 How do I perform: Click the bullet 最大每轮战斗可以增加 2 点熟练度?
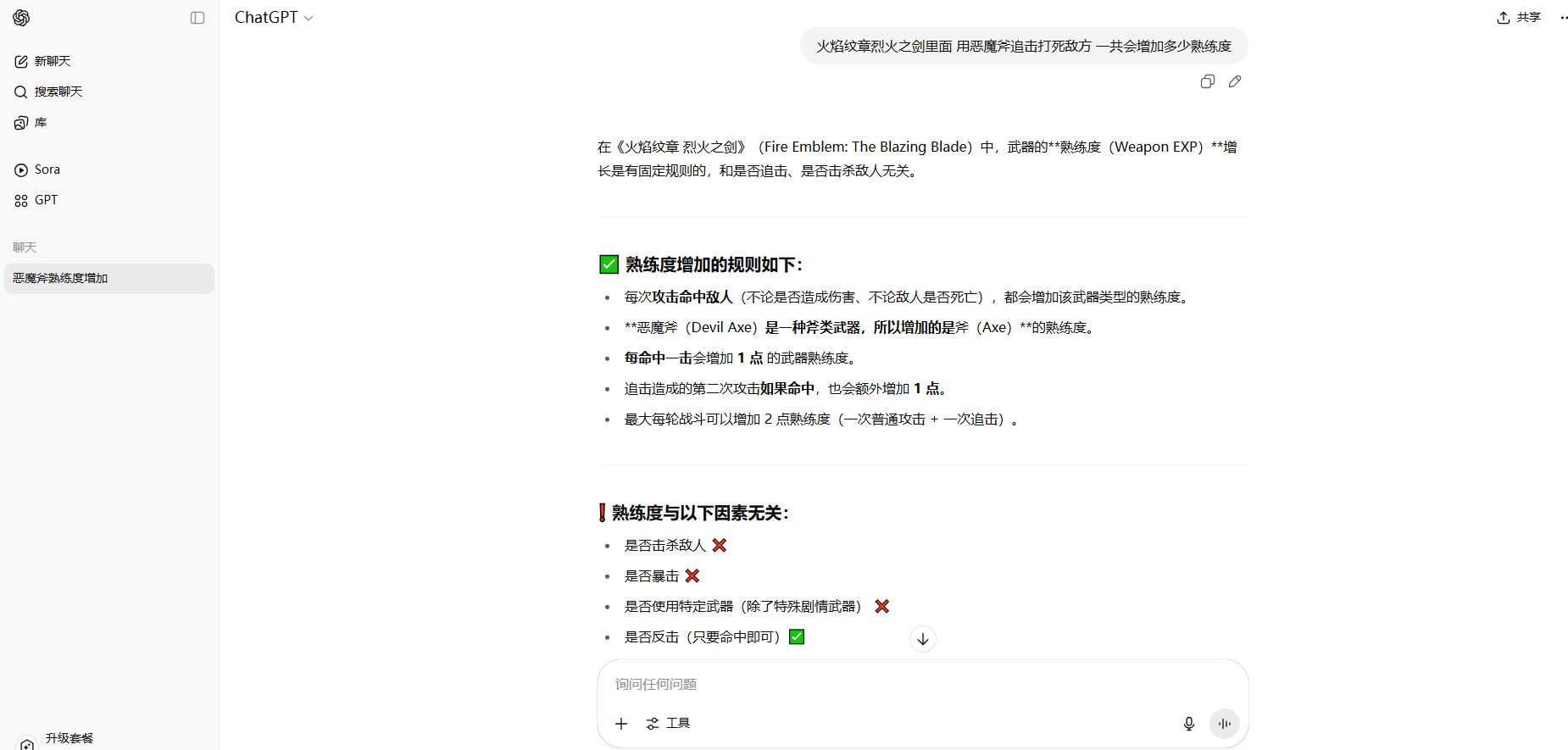coord(821,419)
